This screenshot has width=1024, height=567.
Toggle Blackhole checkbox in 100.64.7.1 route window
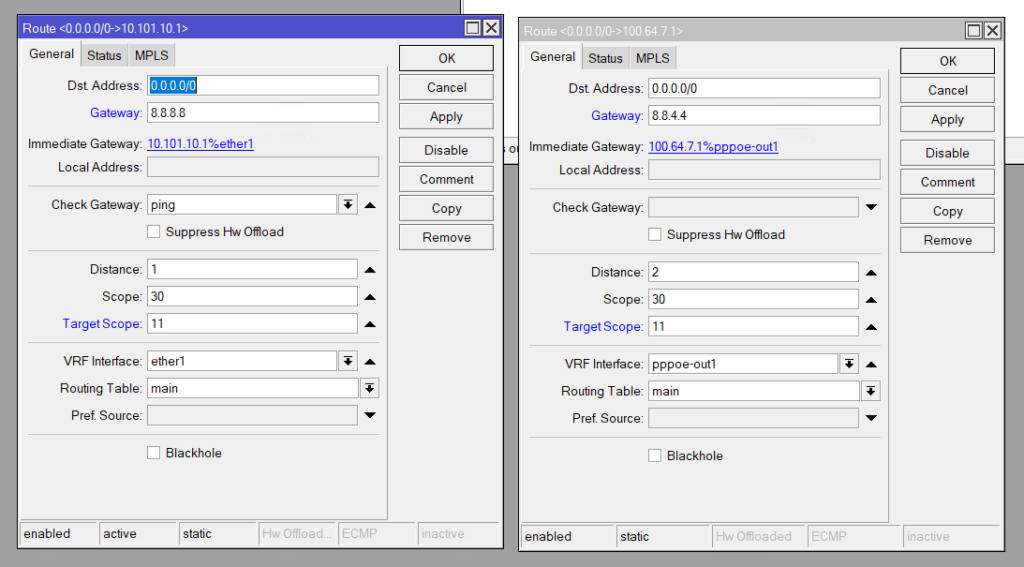[x=654, y=456]
